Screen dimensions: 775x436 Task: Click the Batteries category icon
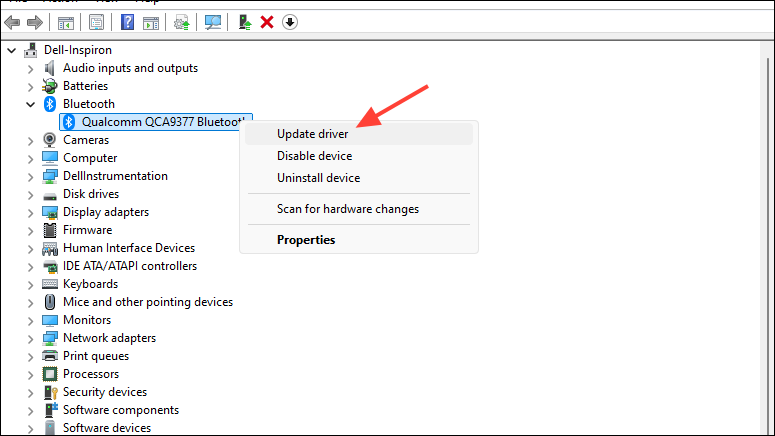(x=49, y=86)
